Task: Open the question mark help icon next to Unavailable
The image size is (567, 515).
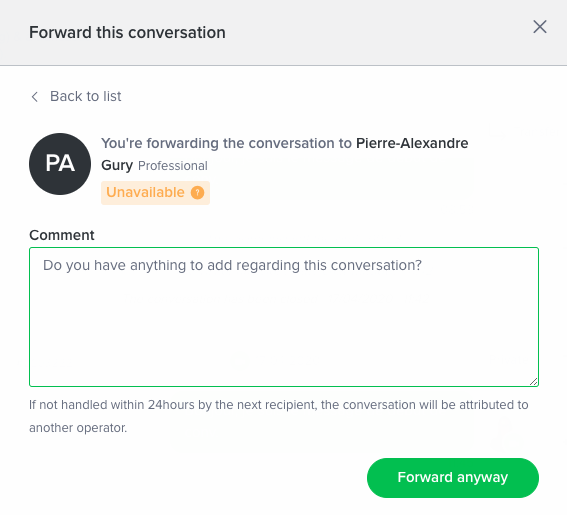Action: (x=197, y=192)
